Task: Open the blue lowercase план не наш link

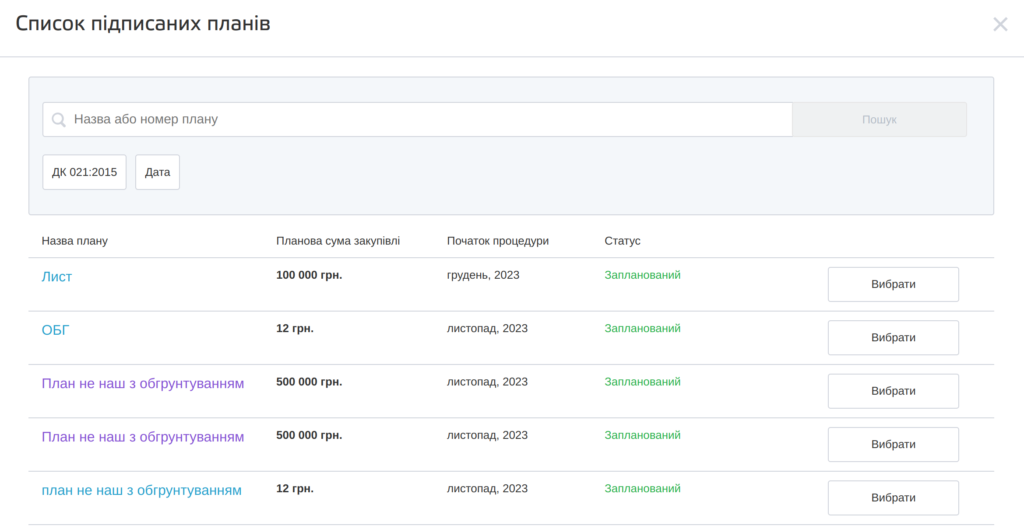Action: click(142, 490)
